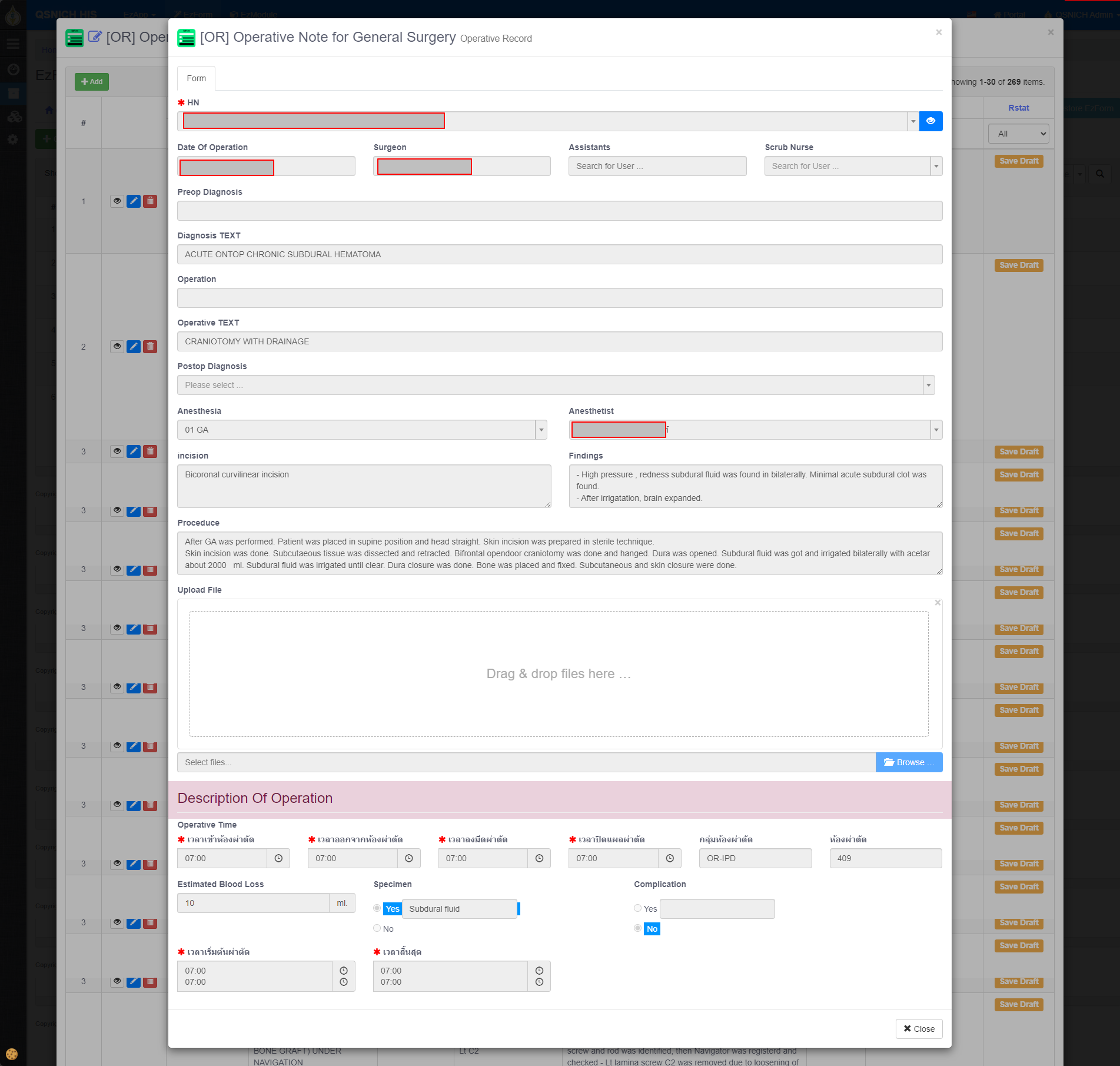Click the blue eye icon beside HN field

tap(930, 121)
